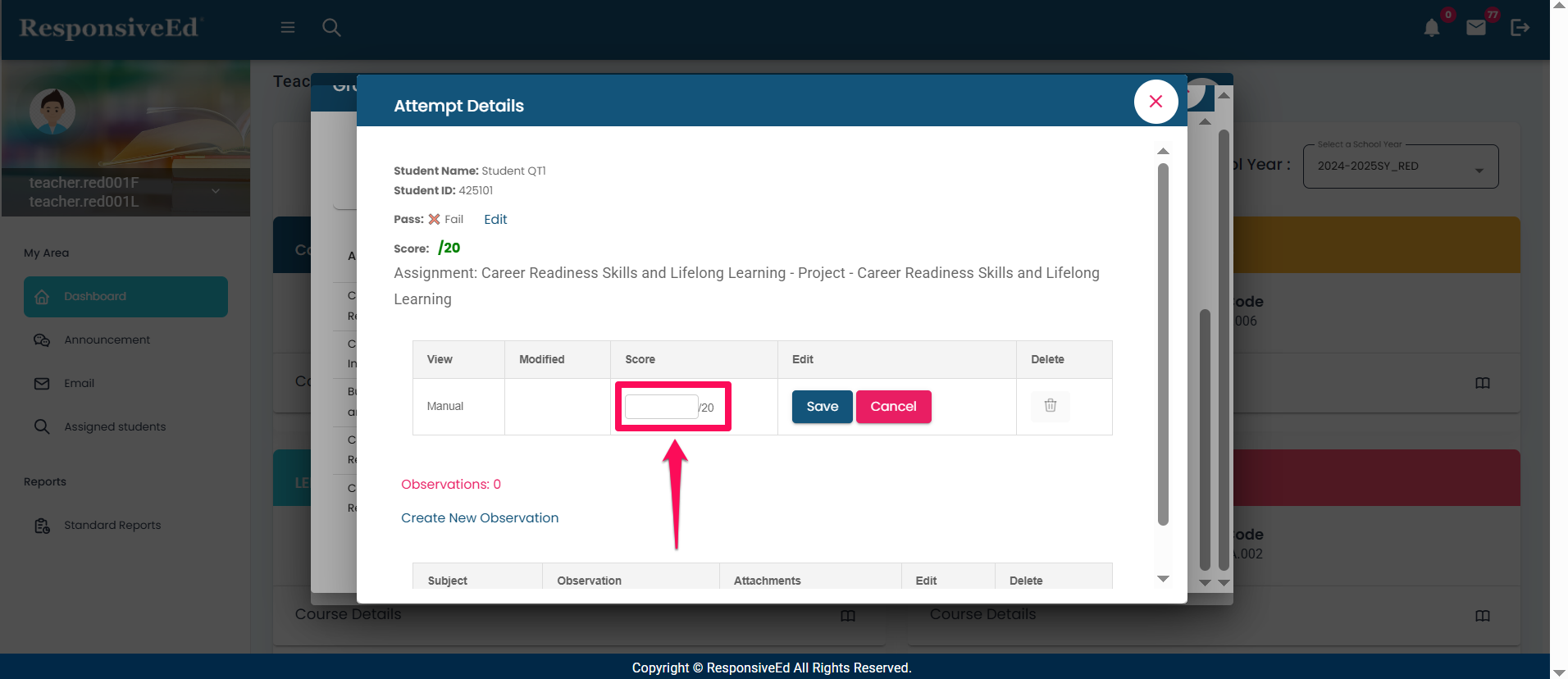Click the Create New Observation link
This screenshot has width=1568, height=679.
pyautogui.click(x=480, y=518)
